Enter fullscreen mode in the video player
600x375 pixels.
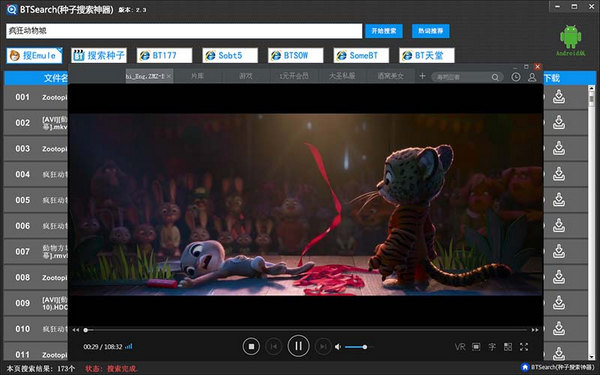tap(523, 347)
